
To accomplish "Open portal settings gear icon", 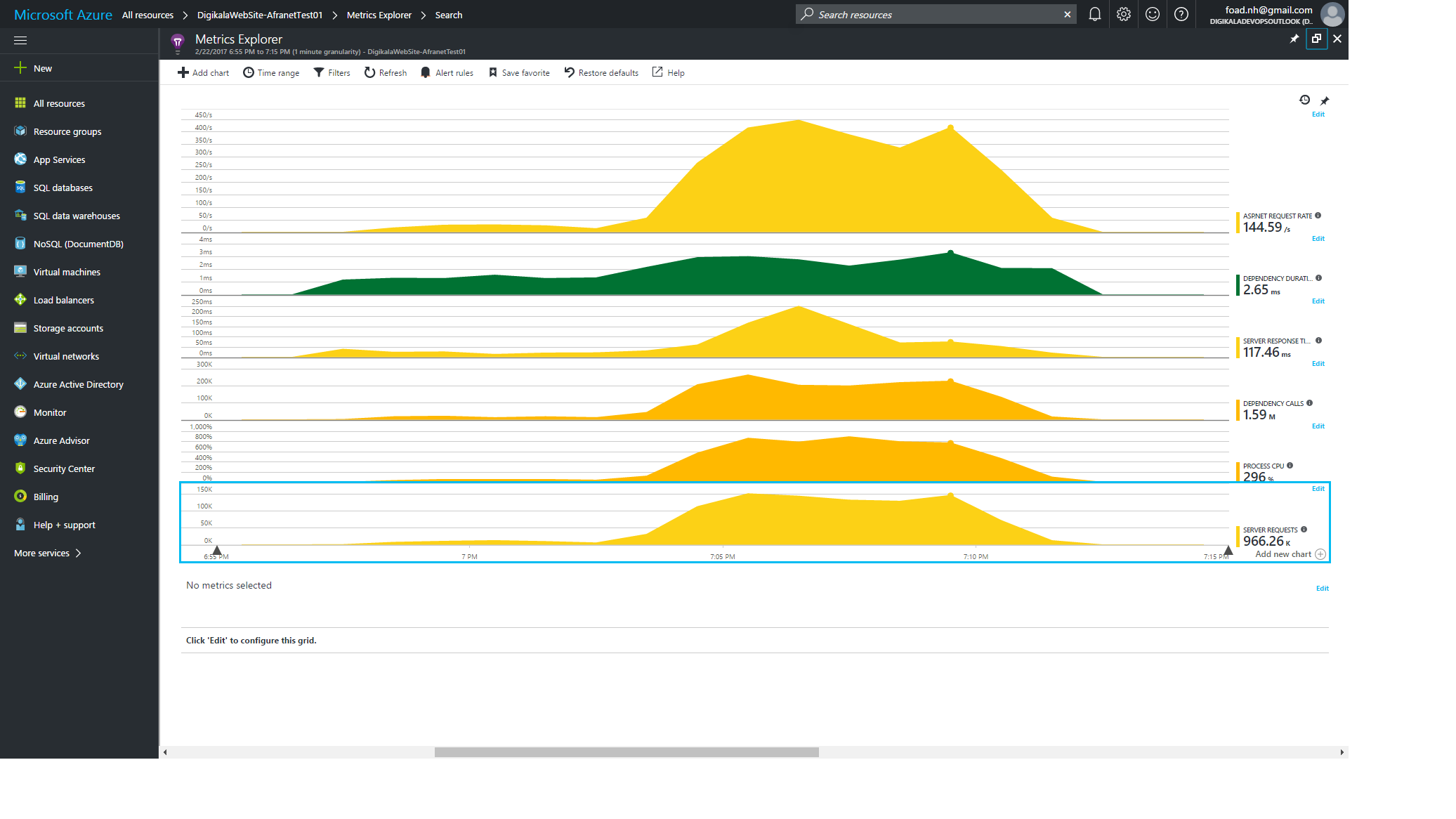I will 1124,14.
